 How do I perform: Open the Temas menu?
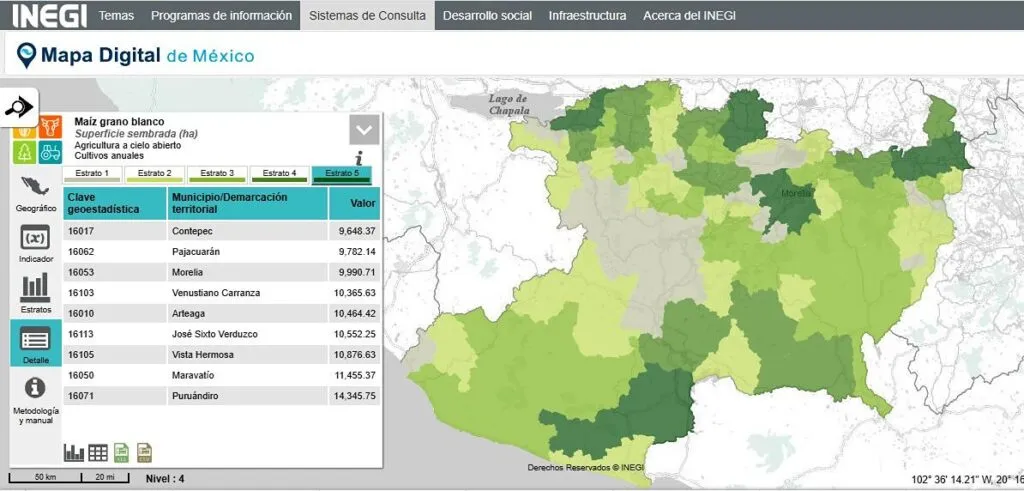[x=116, y=16]
